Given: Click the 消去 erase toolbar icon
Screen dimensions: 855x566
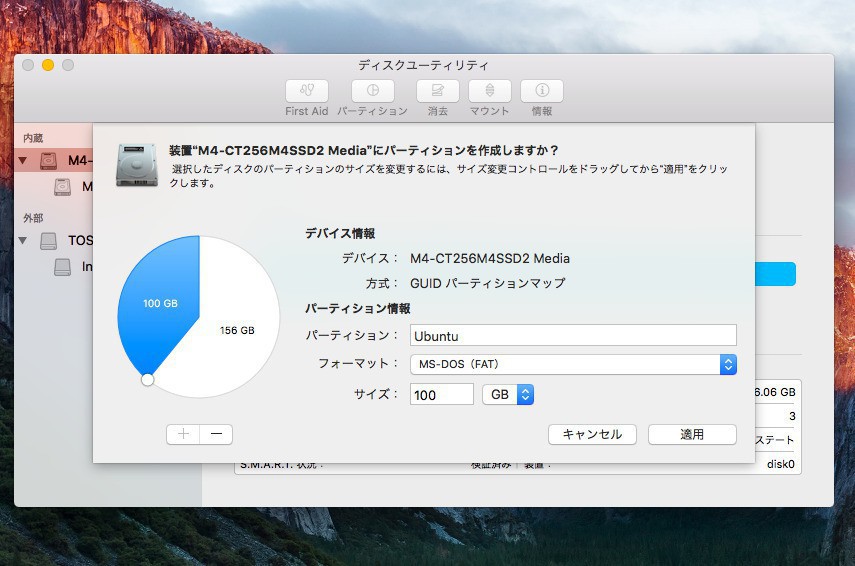Looking at the screenshot, I should coord(437,91).
